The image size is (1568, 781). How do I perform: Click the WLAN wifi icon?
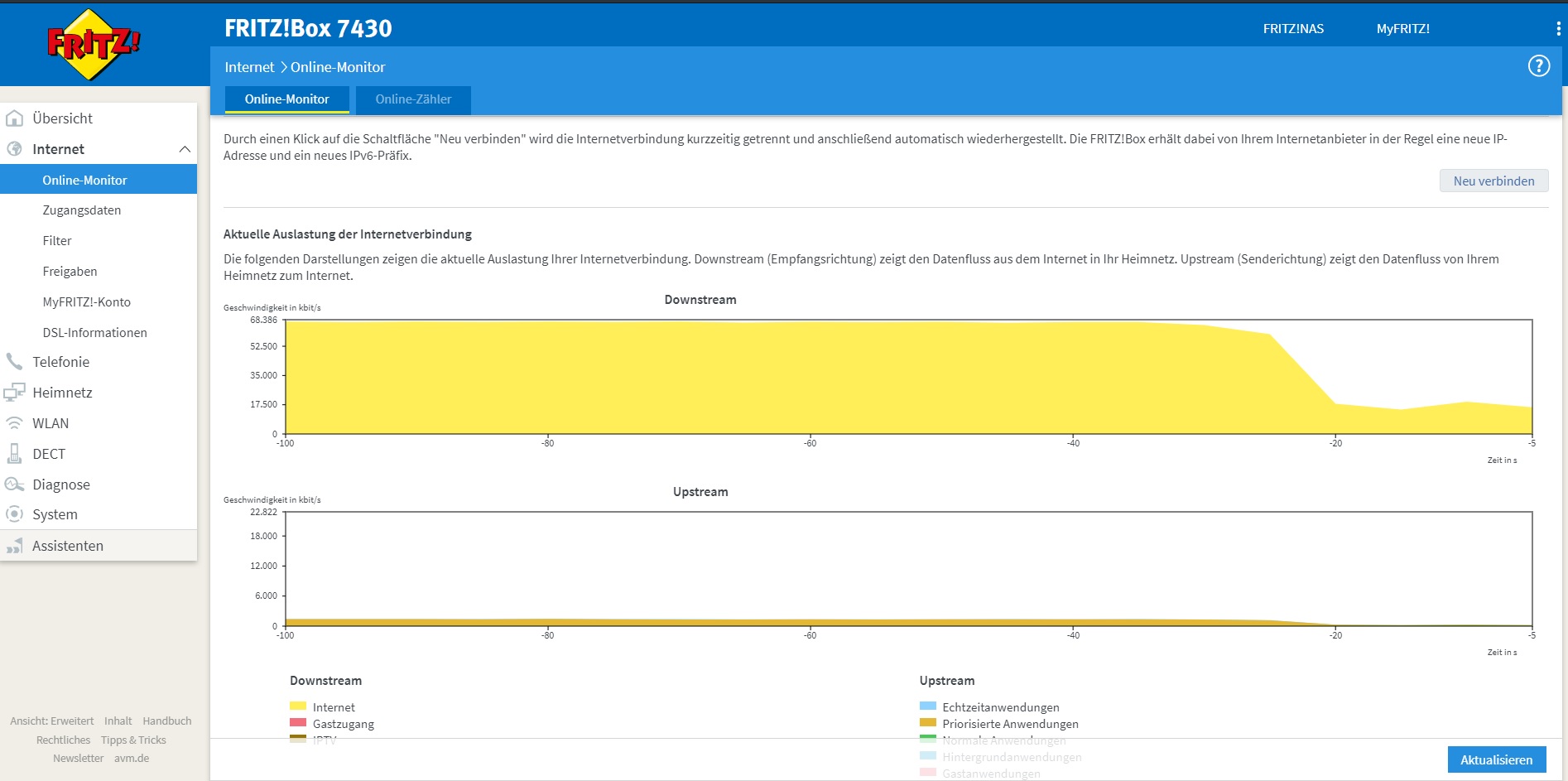tap(14, 423)
